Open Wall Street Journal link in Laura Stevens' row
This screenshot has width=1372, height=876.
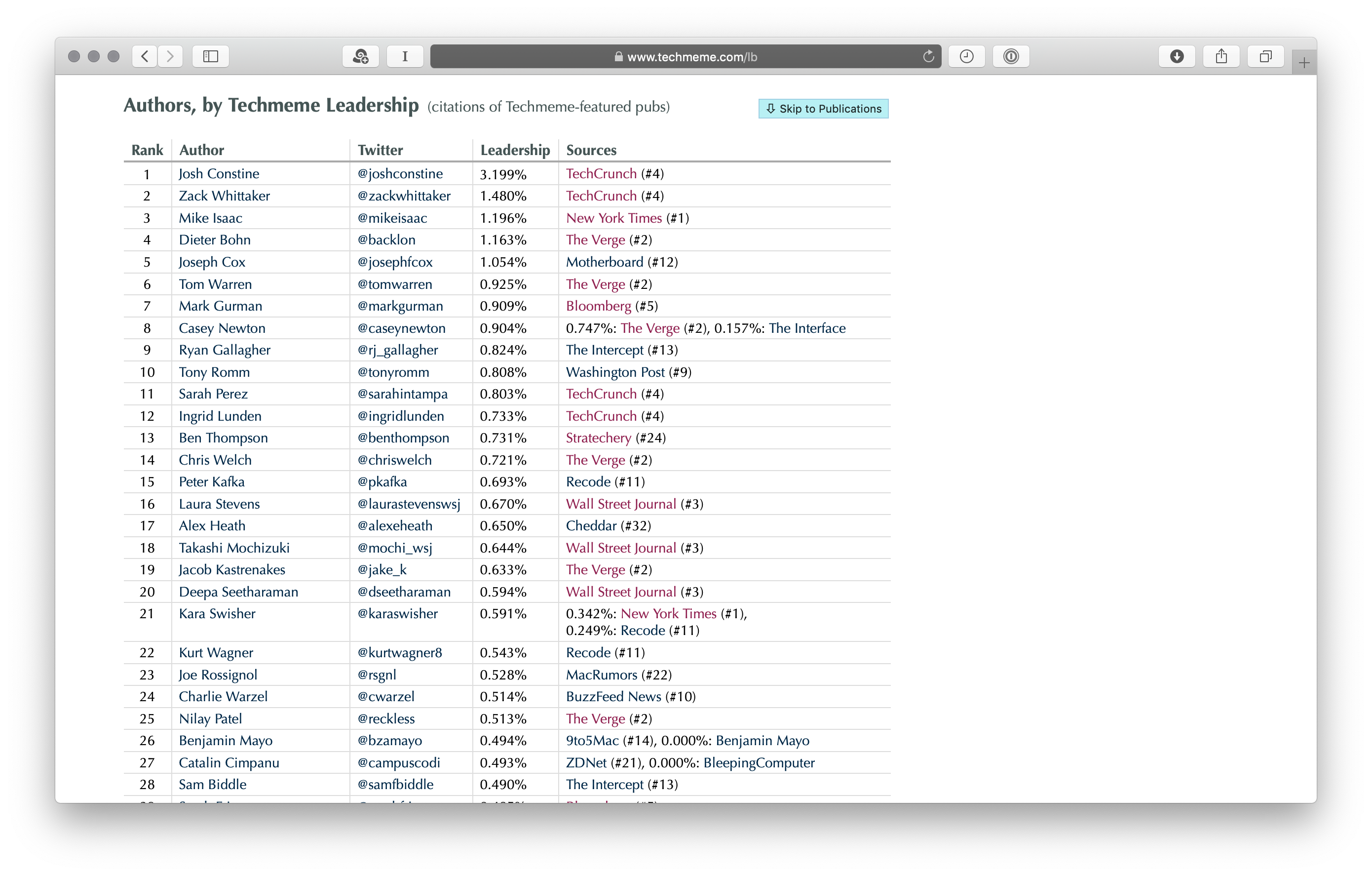click(x=621, y=504)
